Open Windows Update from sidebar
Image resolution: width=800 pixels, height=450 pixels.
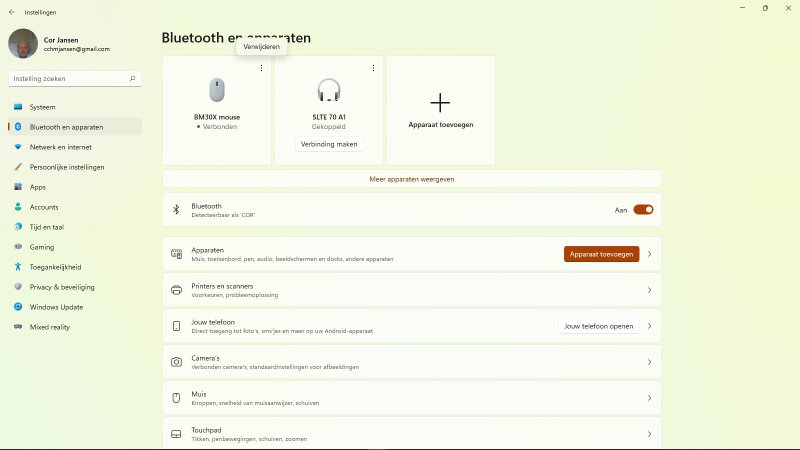[x=56, y=307]
